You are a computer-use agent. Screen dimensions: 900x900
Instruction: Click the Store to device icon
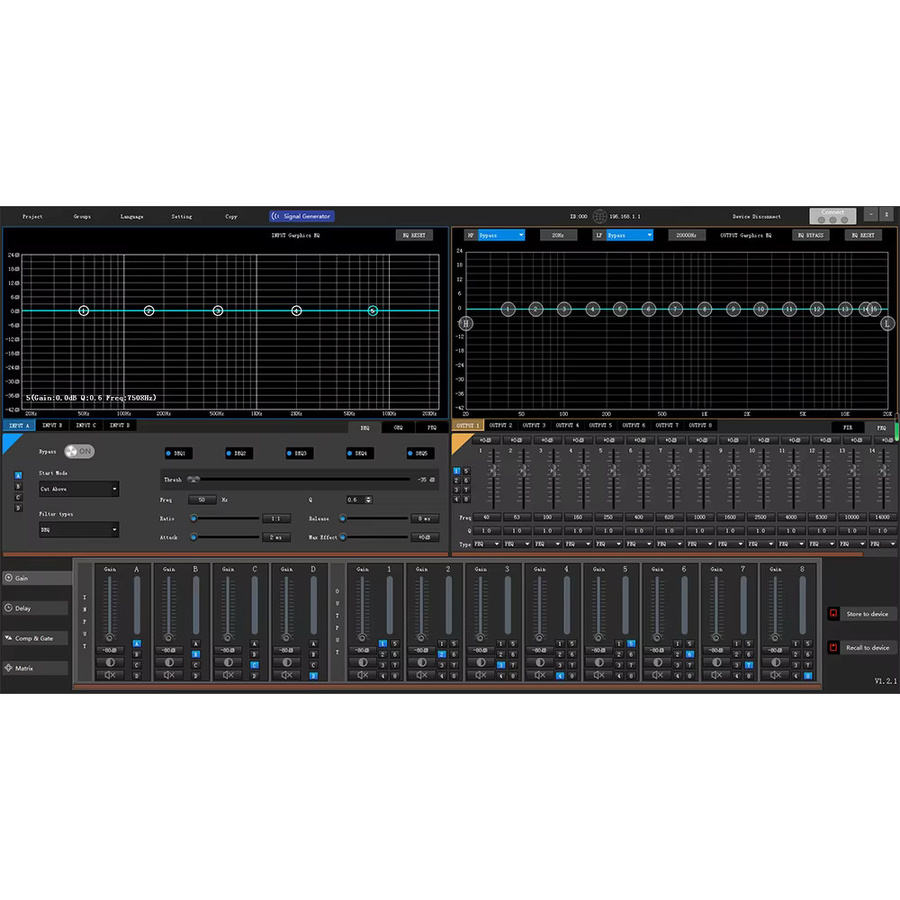(x=833, y=614)
